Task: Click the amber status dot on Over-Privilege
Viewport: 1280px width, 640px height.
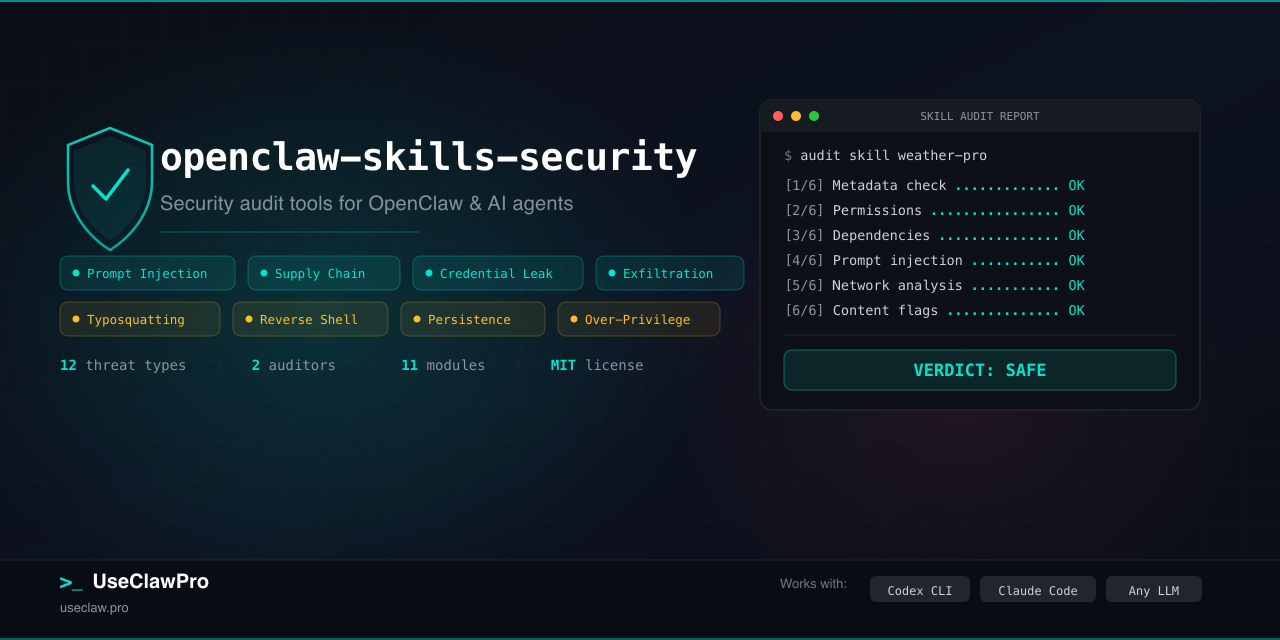Action: point(572,318)
